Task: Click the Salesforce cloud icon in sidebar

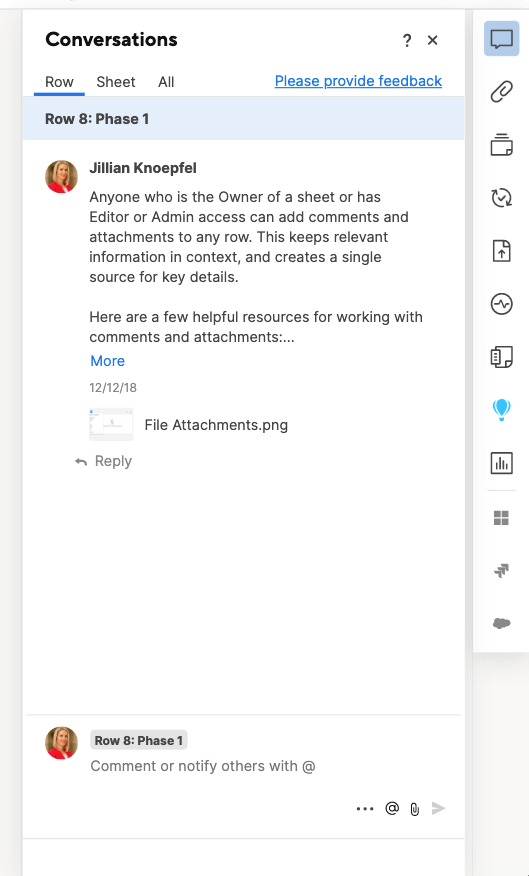Action: tap(501, 623)
